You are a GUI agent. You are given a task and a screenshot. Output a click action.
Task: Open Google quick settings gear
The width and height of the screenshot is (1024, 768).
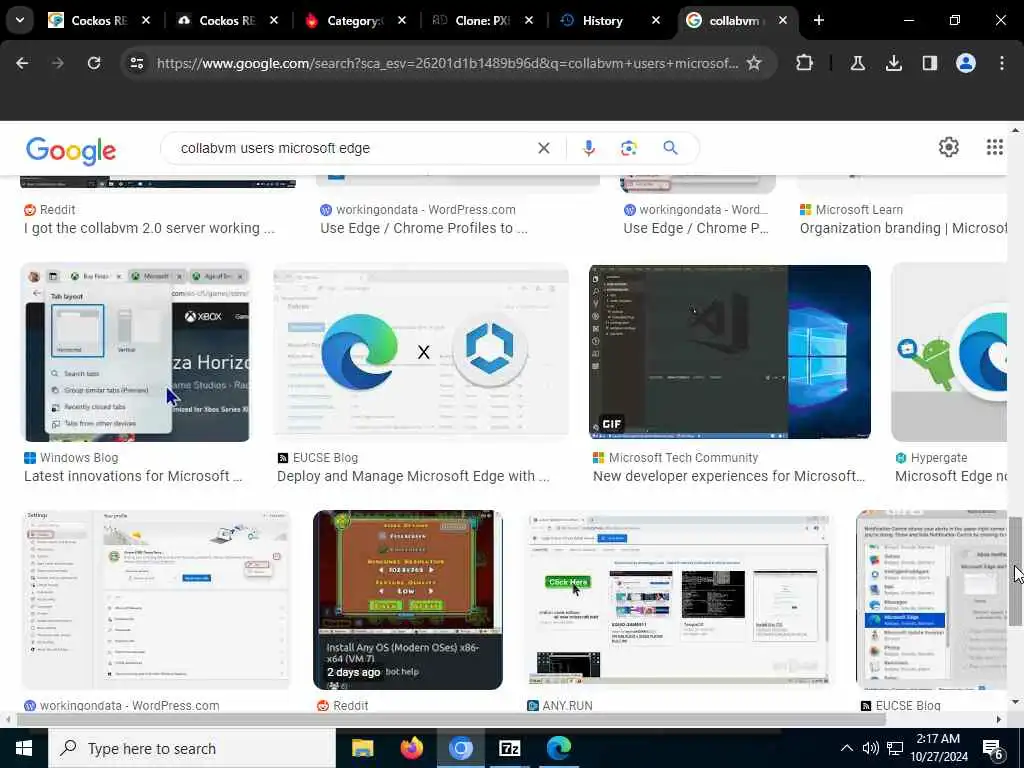[948, 148]
